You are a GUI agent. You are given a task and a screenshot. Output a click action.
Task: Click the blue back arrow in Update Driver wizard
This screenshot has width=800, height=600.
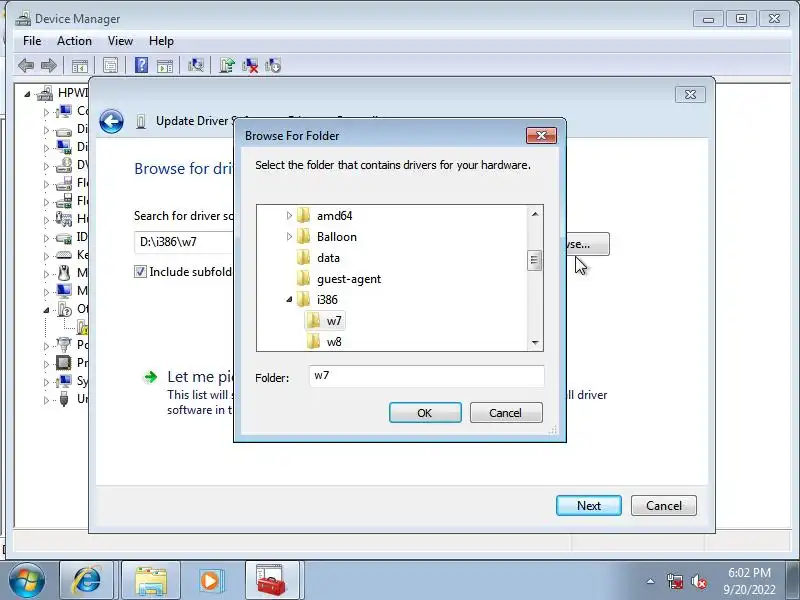pos(111,121)
